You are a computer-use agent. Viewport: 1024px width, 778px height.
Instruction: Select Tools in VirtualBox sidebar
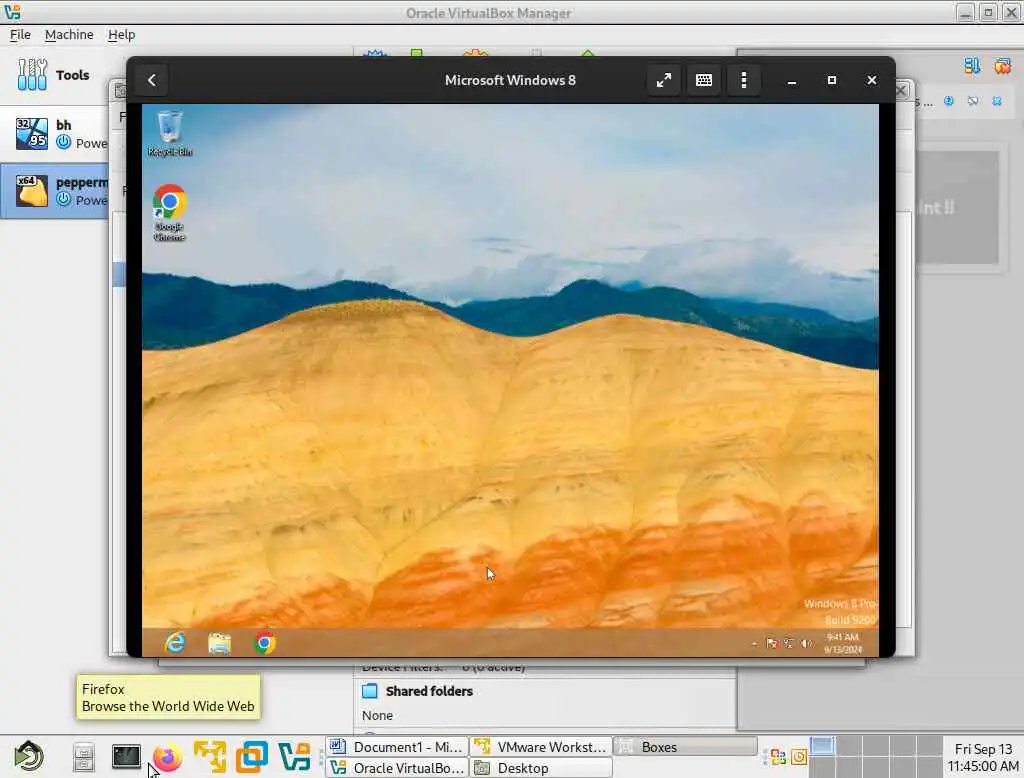pyautogui.click(x=54, y=75)
